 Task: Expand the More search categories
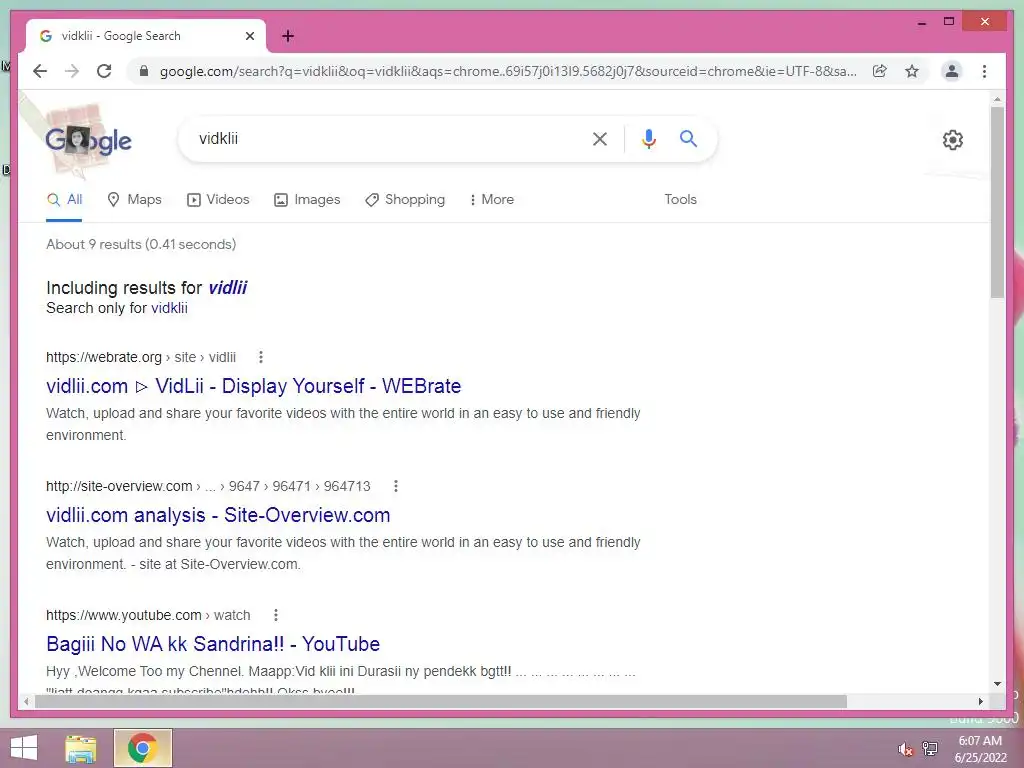[x=492, y=200]
